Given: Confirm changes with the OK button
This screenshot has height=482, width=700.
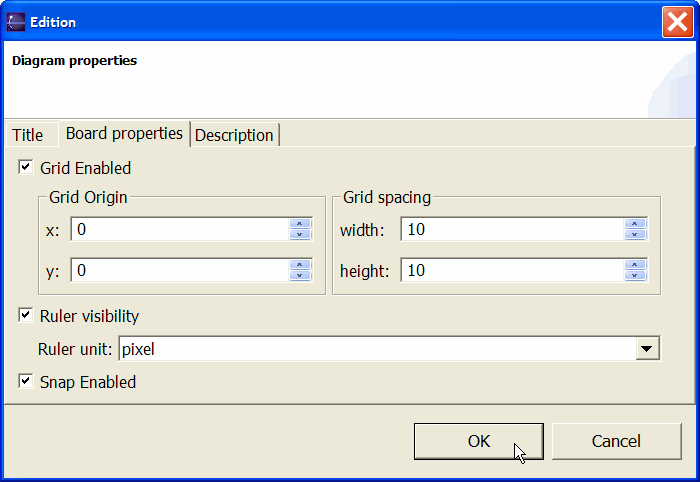Looking at the screenshot, I should click(x=478, y=441).
